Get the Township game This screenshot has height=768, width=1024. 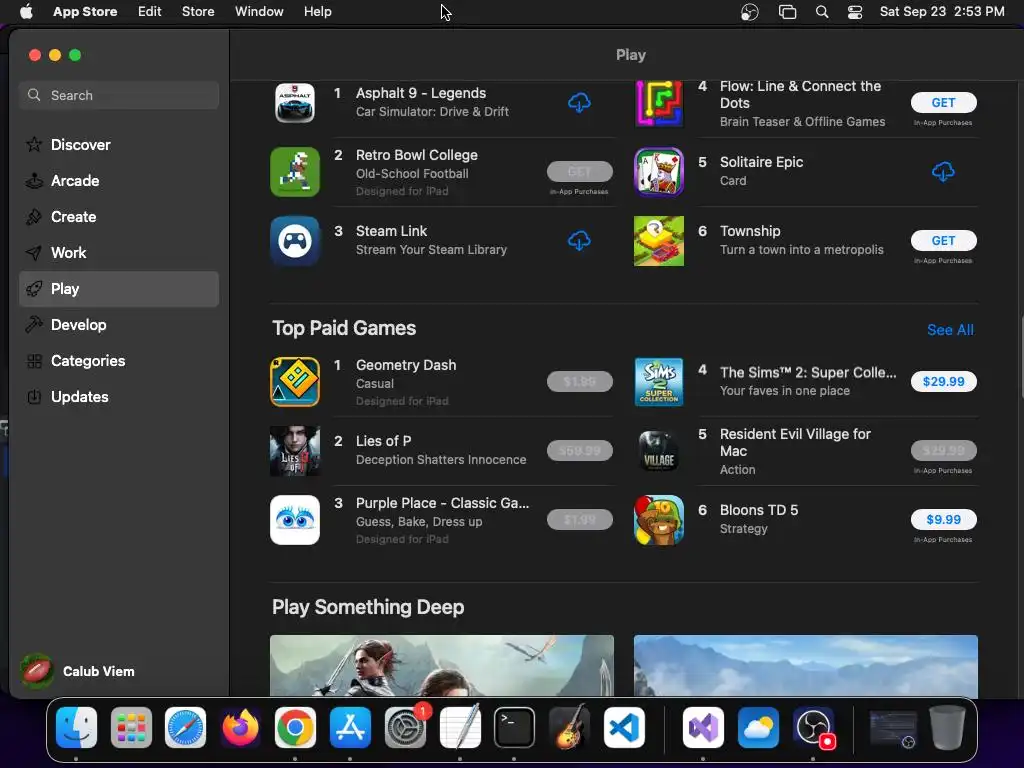click(x=943, y=241)
